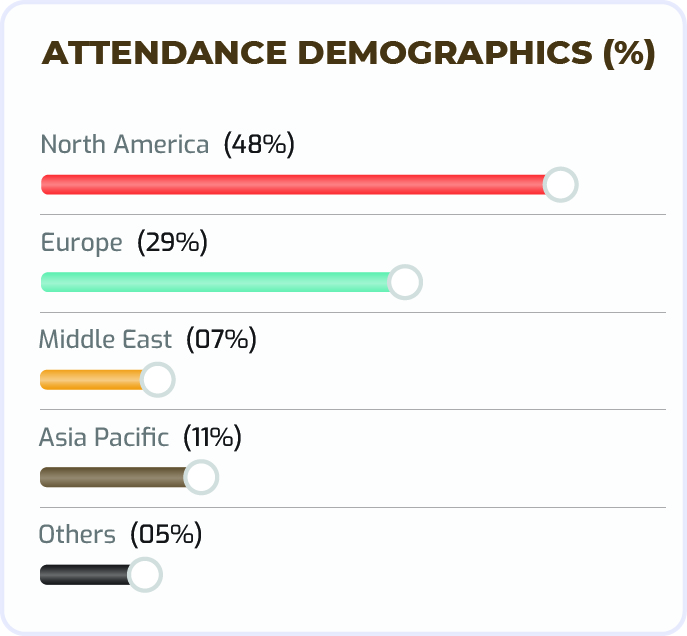The image size is (687, 636).
Task: Select the Middle East label
Action: coord(105,339)
